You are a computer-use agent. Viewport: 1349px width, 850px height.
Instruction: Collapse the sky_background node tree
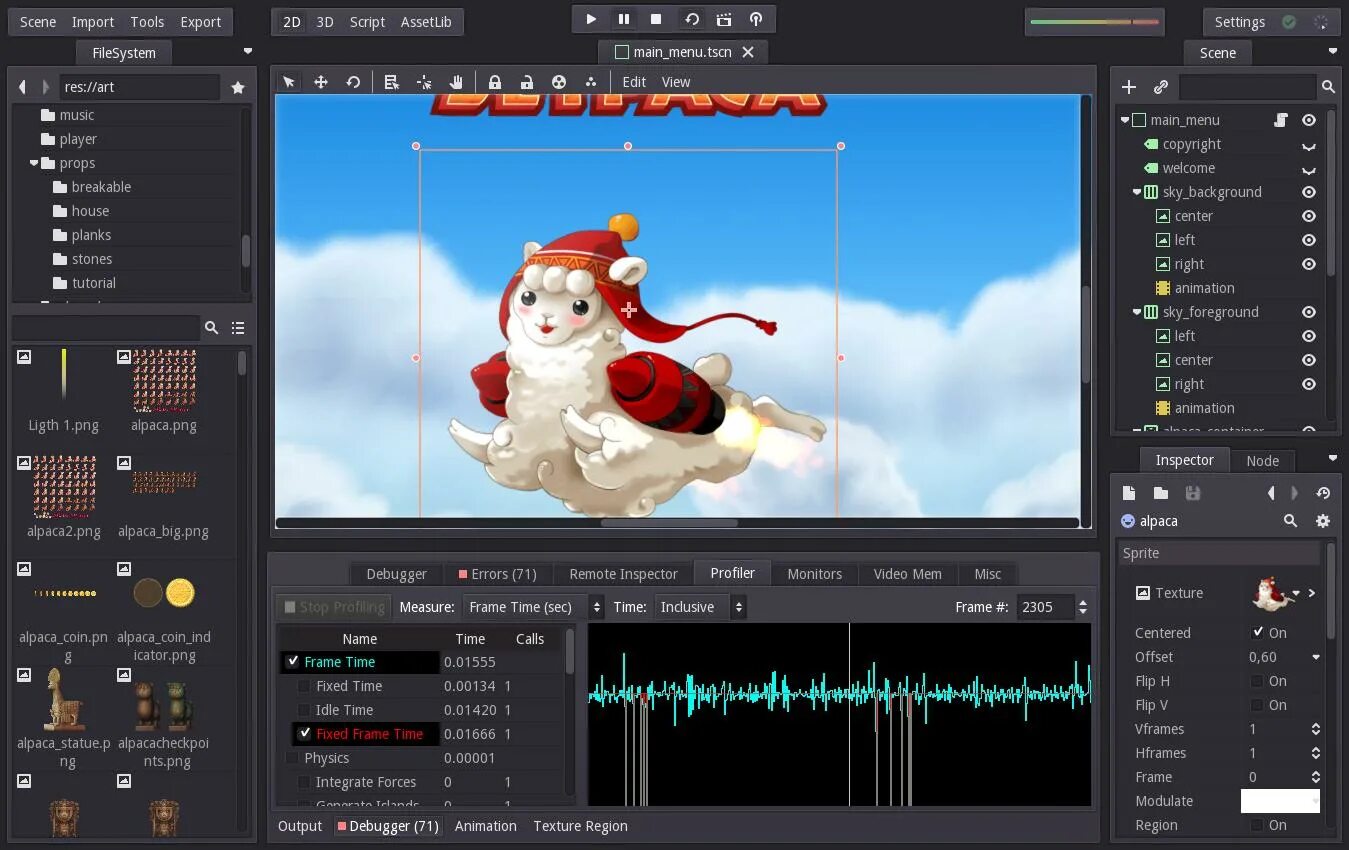coord(1137,192)
